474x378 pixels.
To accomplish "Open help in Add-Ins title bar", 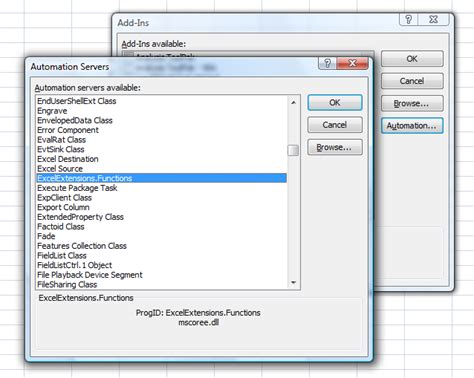I will pos(409,19).
